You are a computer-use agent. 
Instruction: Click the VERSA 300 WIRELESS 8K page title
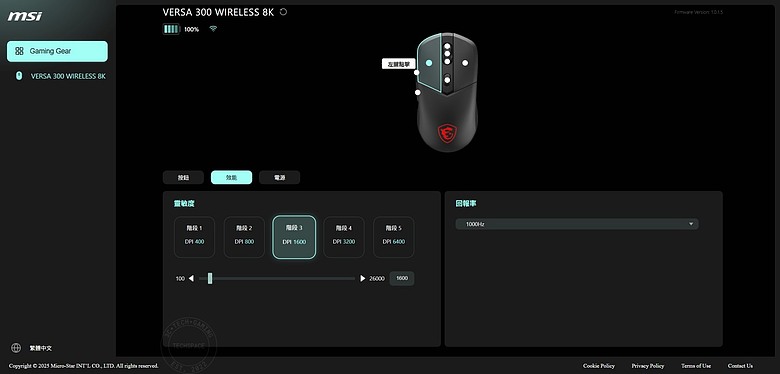tap(218, 12)
